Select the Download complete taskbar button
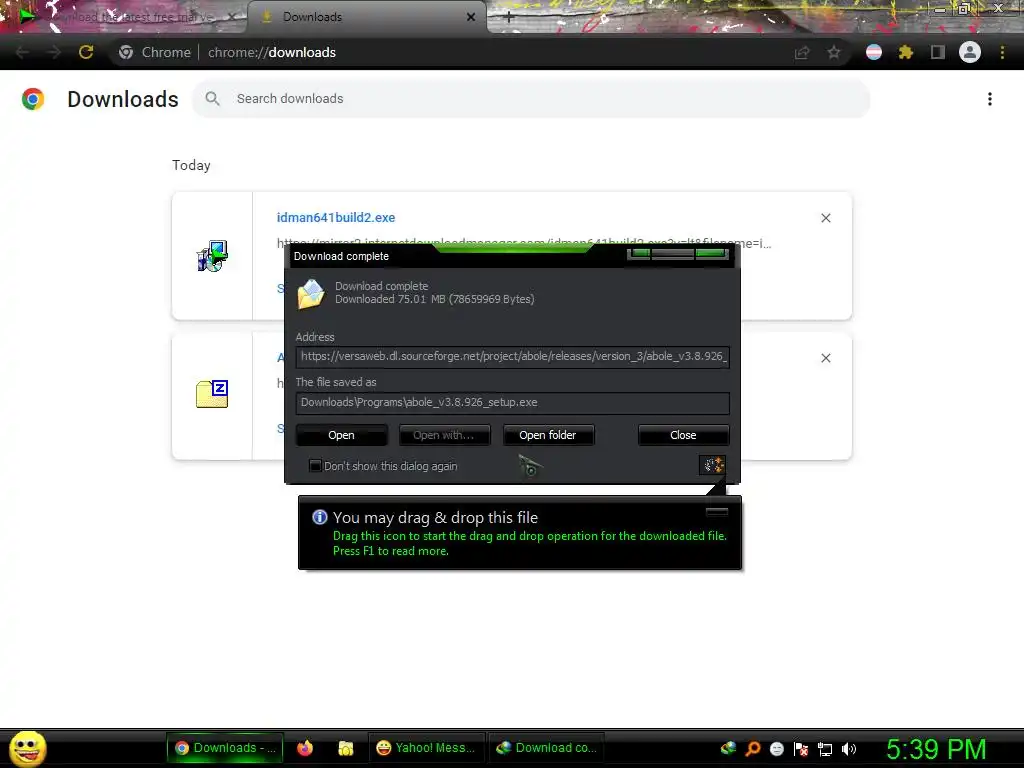1024x768 pixels. (x=546, y=748)
